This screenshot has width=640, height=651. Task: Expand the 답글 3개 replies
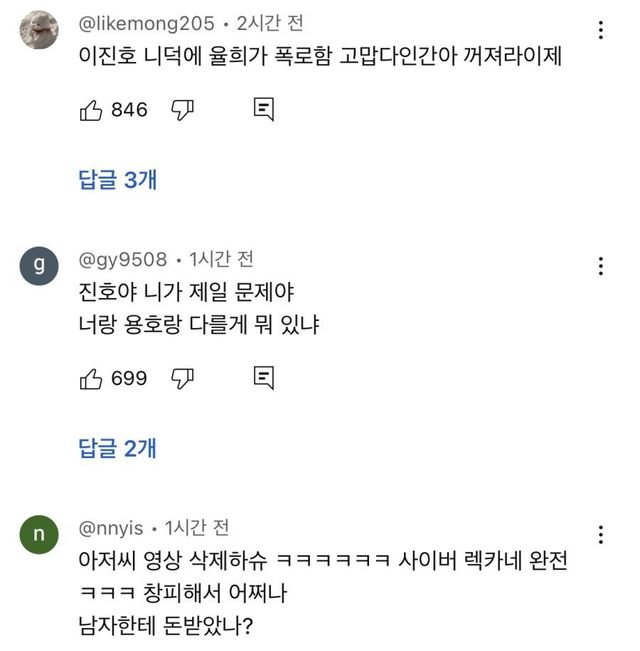point(118,180)
